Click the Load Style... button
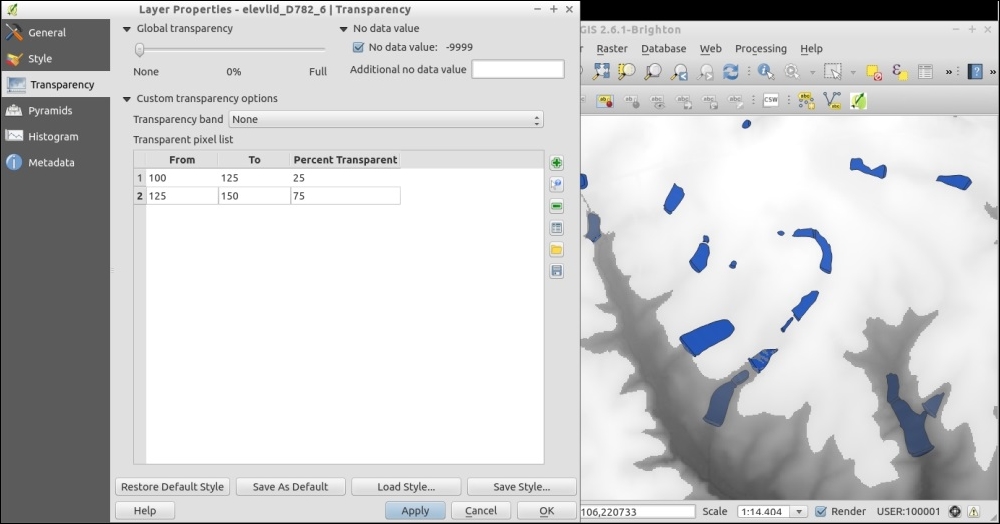 [406, 487]
